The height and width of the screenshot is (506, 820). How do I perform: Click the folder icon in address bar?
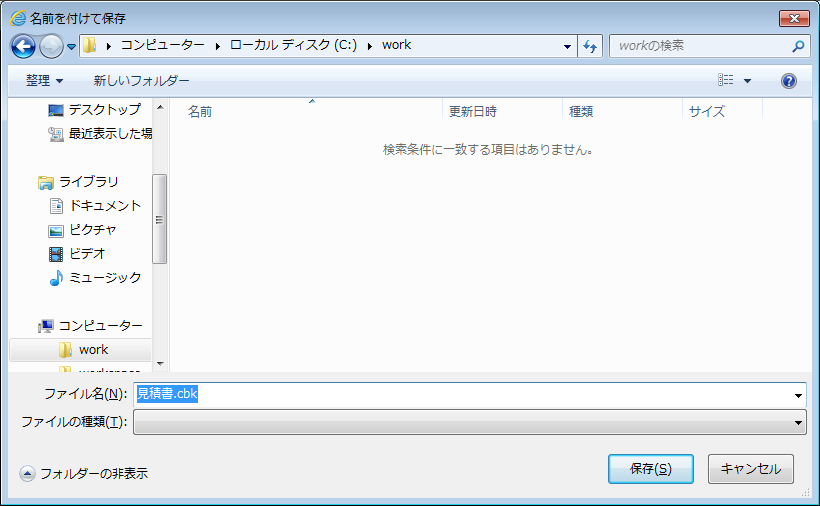[89, 45]
